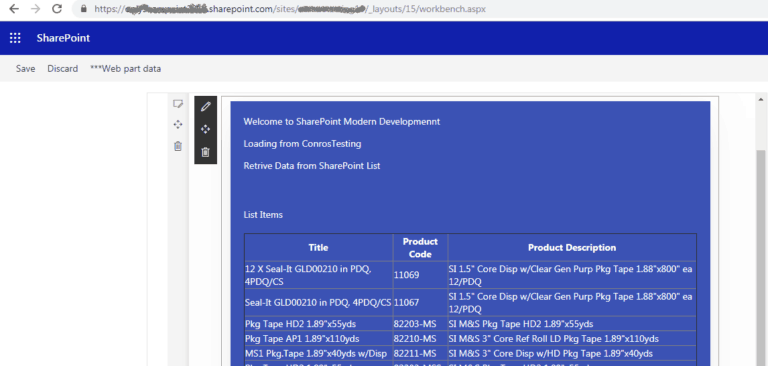
Task: Click 'Retrive Data from SharePoint List' text
Action: pyautogui.click(x=312, y=166)
